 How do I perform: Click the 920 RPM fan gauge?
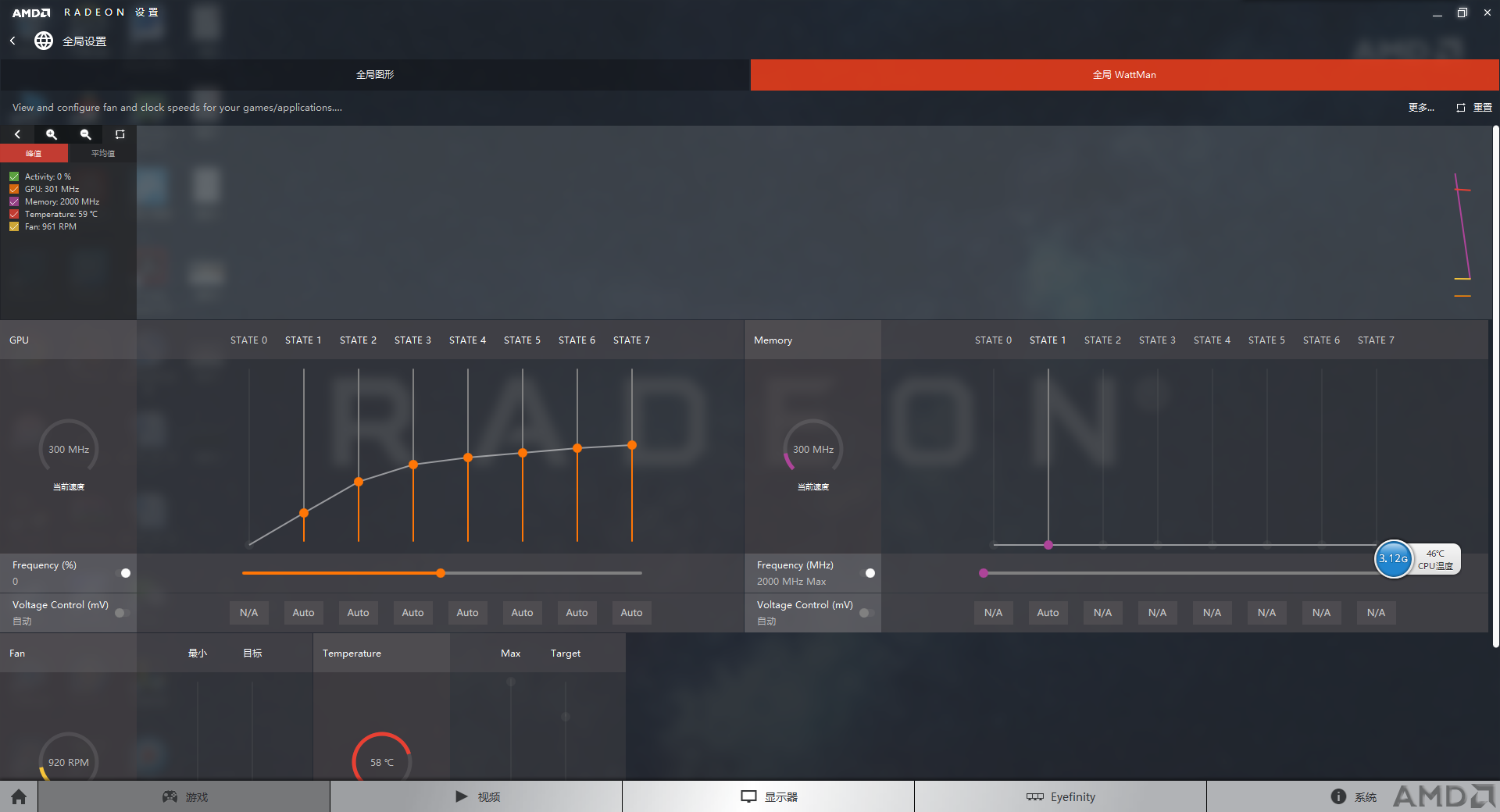69,757
